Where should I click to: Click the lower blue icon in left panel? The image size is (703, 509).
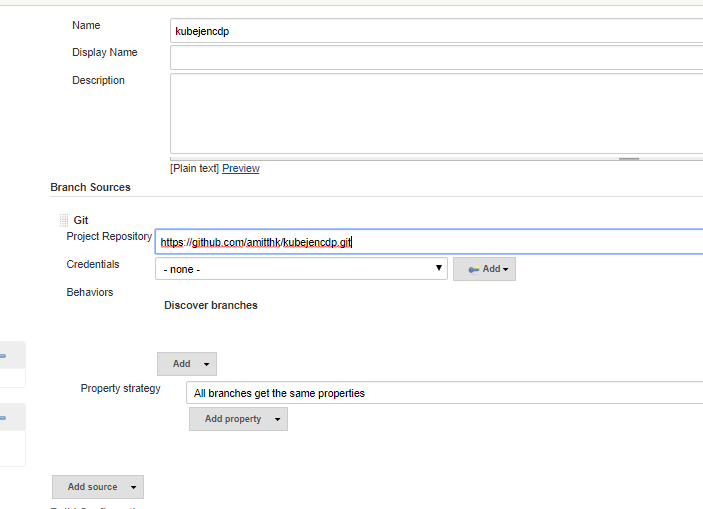pos(3,417)
